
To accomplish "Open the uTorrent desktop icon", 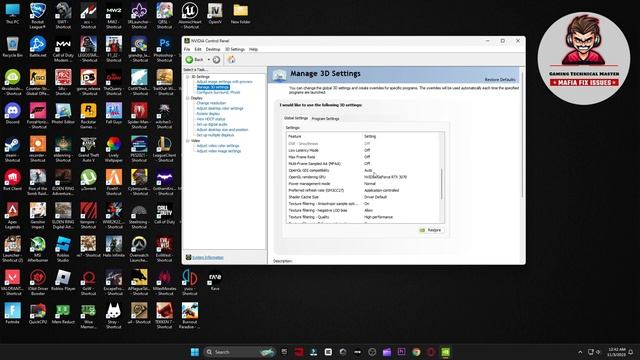I will (x=88, y=180).
